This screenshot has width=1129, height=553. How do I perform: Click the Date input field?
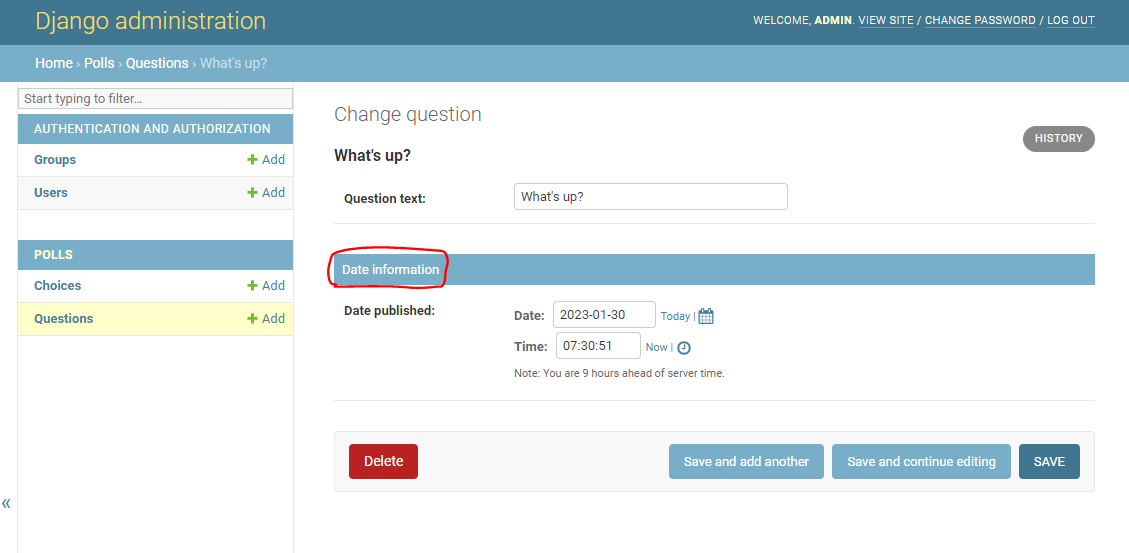pyautogui.click(x=604, y=315)
